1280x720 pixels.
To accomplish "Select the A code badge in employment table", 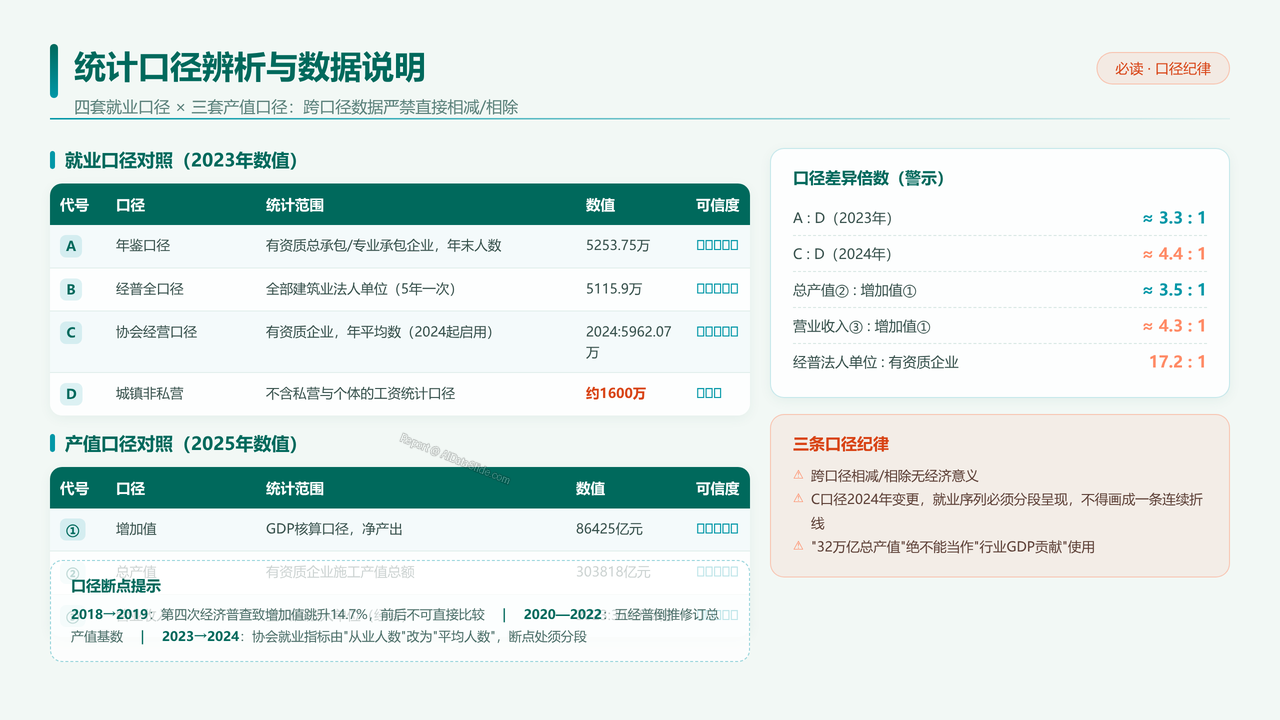I will [71, 246].
